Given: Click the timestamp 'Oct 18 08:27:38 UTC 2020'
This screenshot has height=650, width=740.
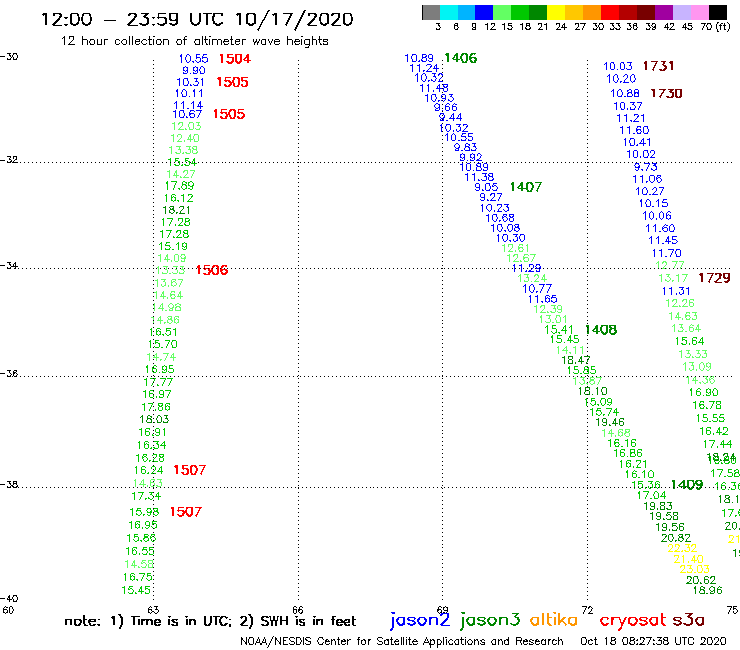Looking at the screenshot, I should point(653,641).
